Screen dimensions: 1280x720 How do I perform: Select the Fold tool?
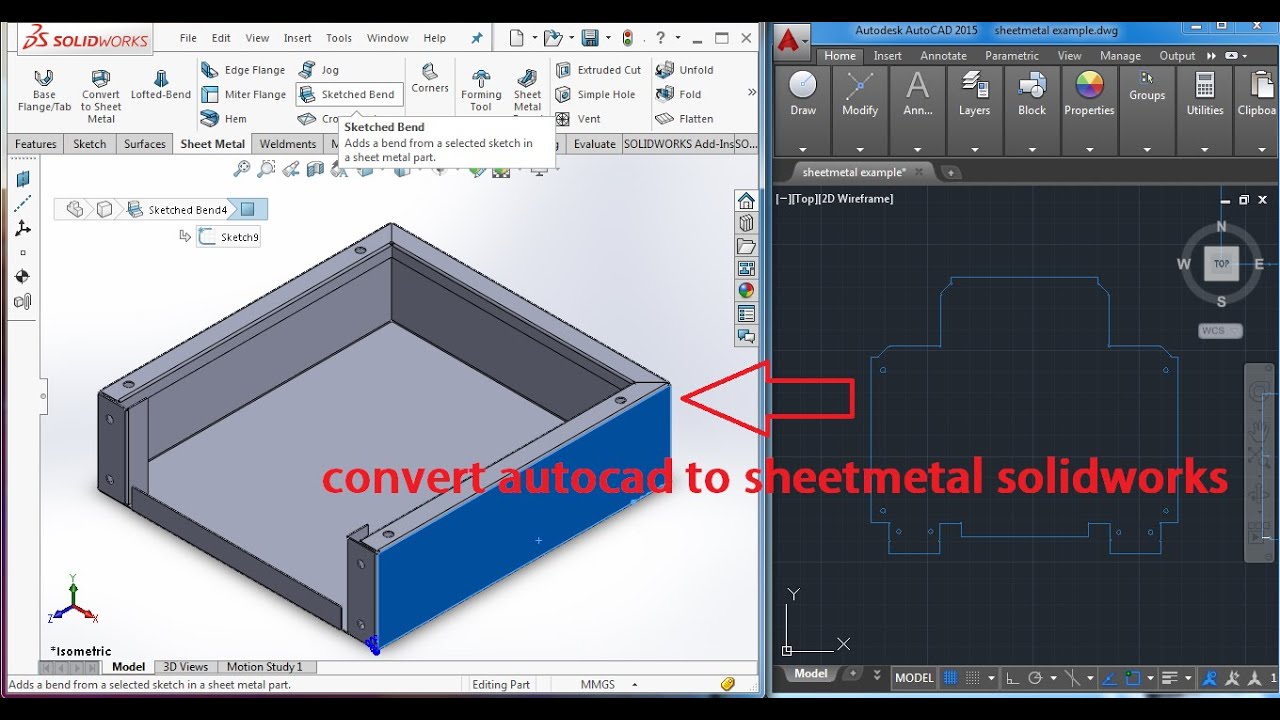click(x=679, y=94)
